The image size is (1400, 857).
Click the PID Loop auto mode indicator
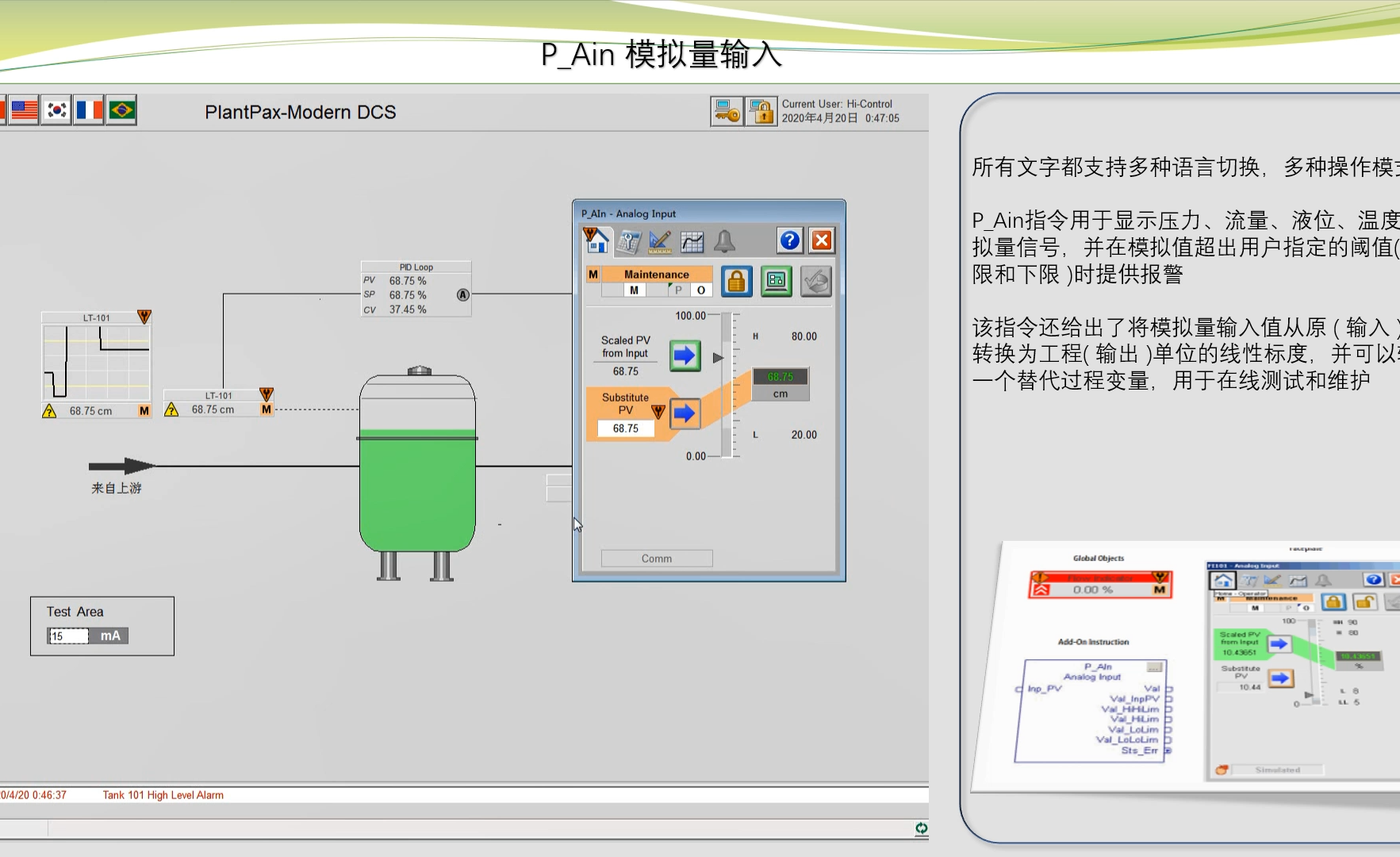click(463, 295)
